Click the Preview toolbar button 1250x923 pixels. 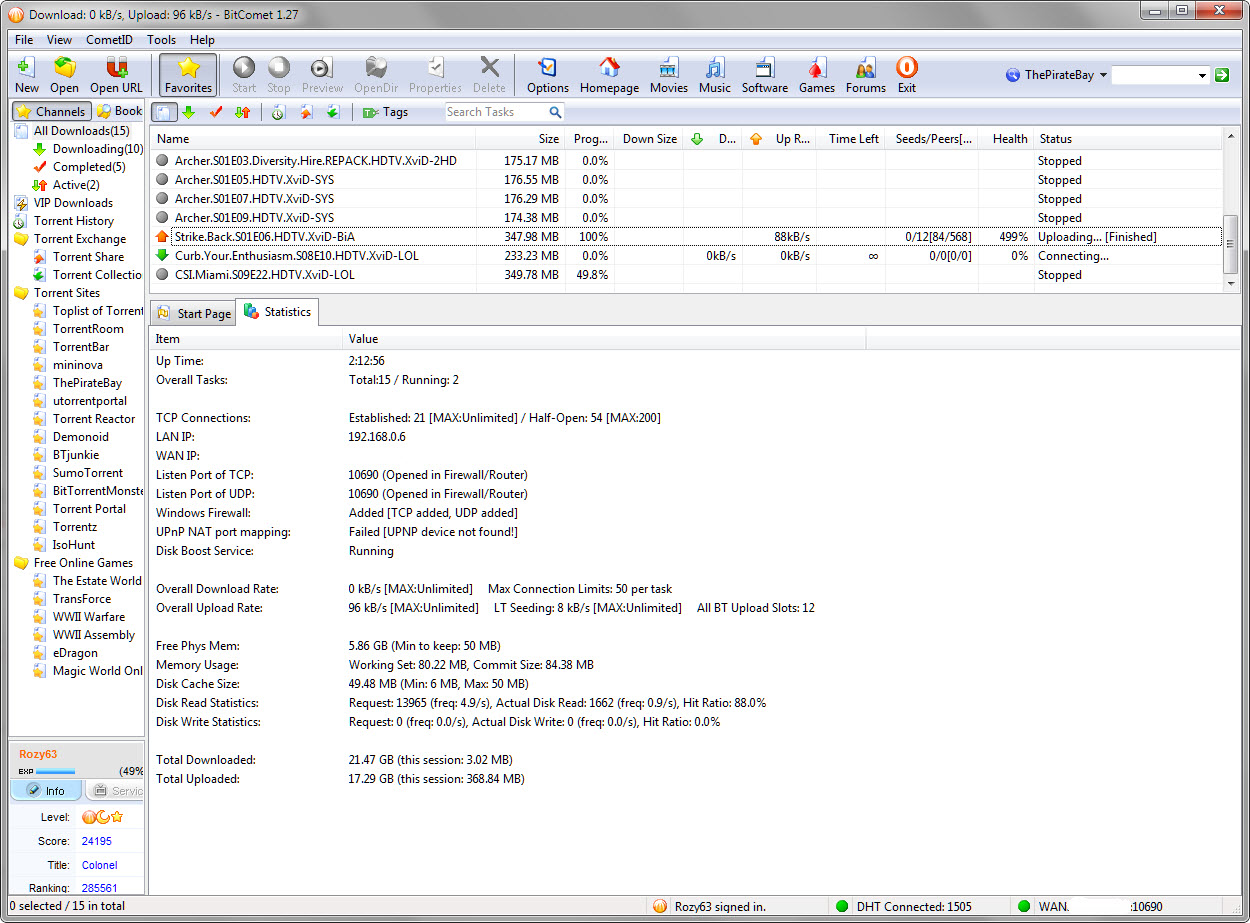click(322, 75)
